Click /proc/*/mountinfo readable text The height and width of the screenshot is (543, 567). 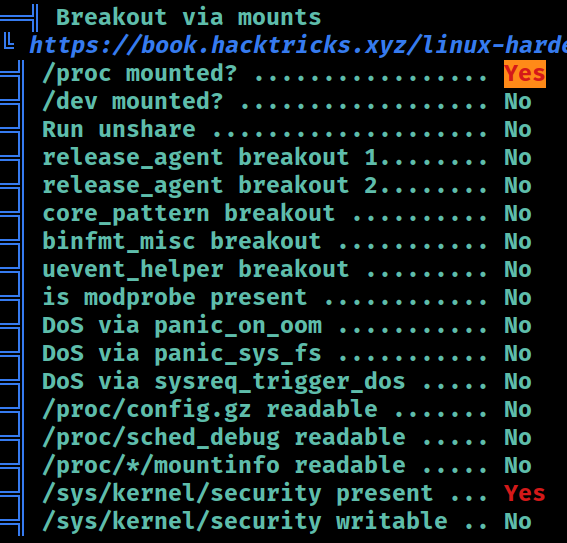tap(224, 466)
